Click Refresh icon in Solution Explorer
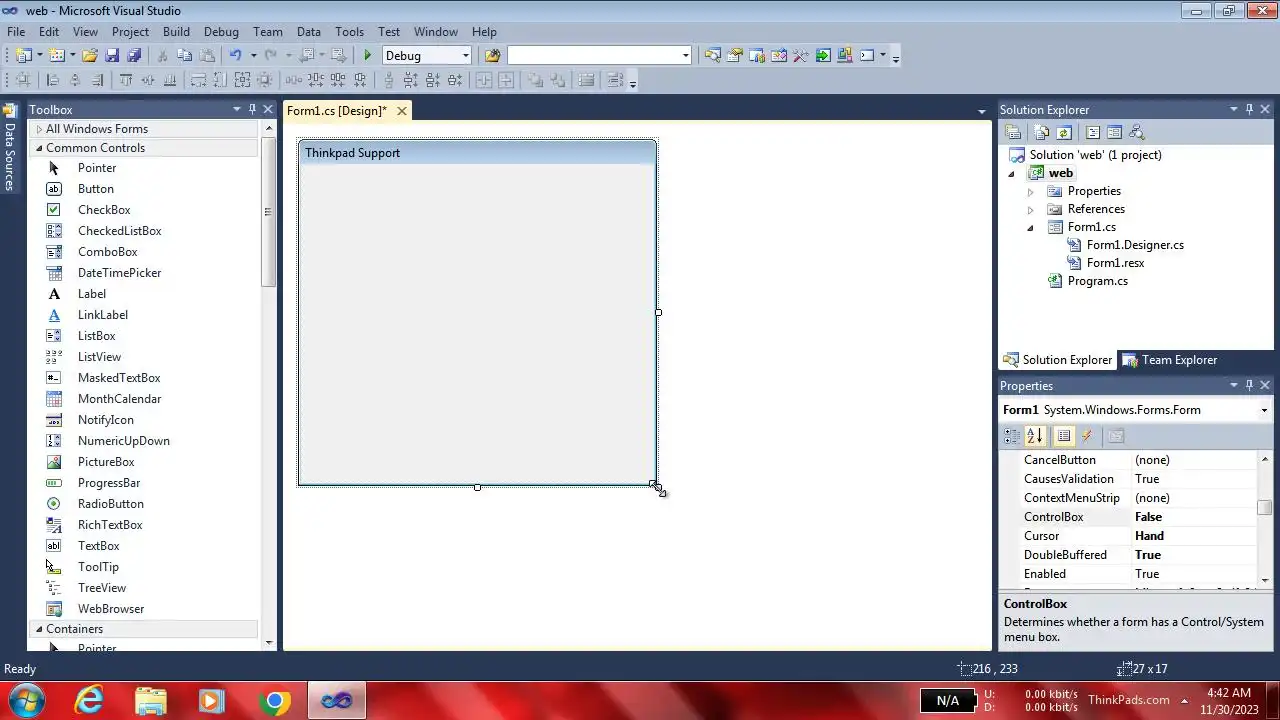This screenshot has width=1280, height=720. pyautogui.click(x=1064, y=132)
